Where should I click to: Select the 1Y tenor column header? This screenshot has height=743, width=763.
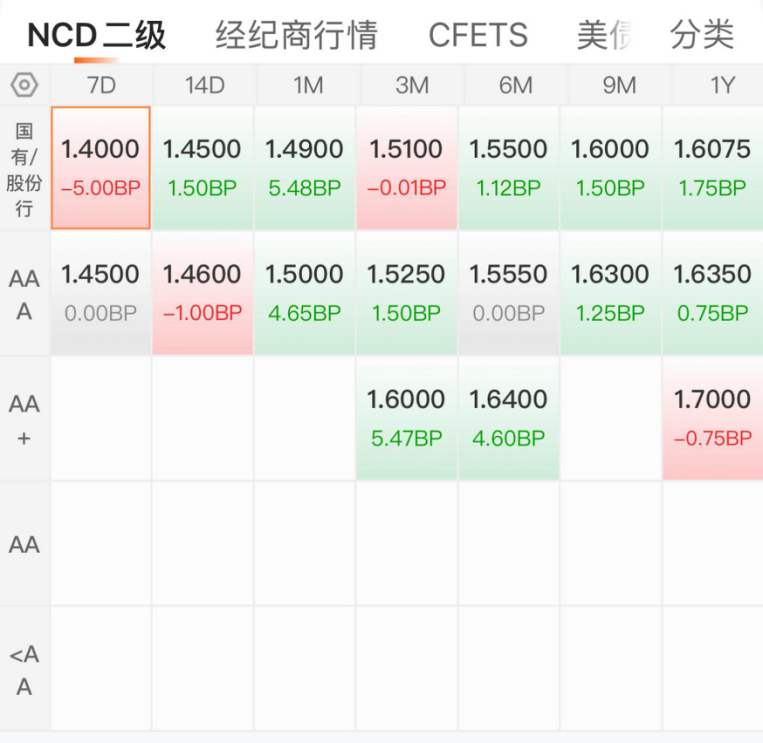pos(722,85)
